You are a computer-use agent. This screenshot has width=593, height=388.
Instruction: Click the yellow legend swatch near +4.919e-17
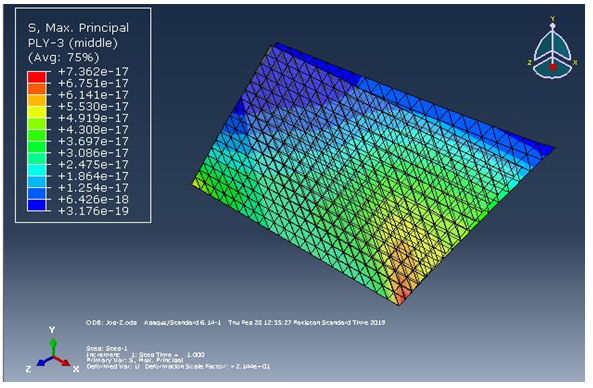click(37, 112)
